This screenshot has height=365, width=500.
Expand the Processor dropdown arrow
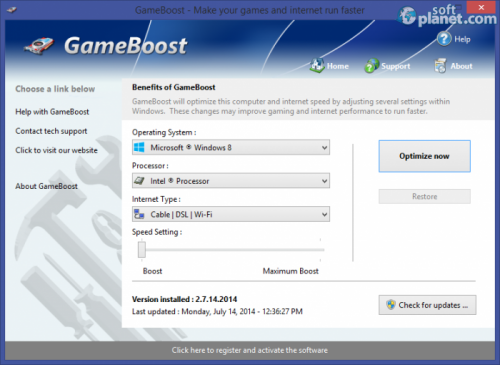pyautogui.click(x=324, y=181)
